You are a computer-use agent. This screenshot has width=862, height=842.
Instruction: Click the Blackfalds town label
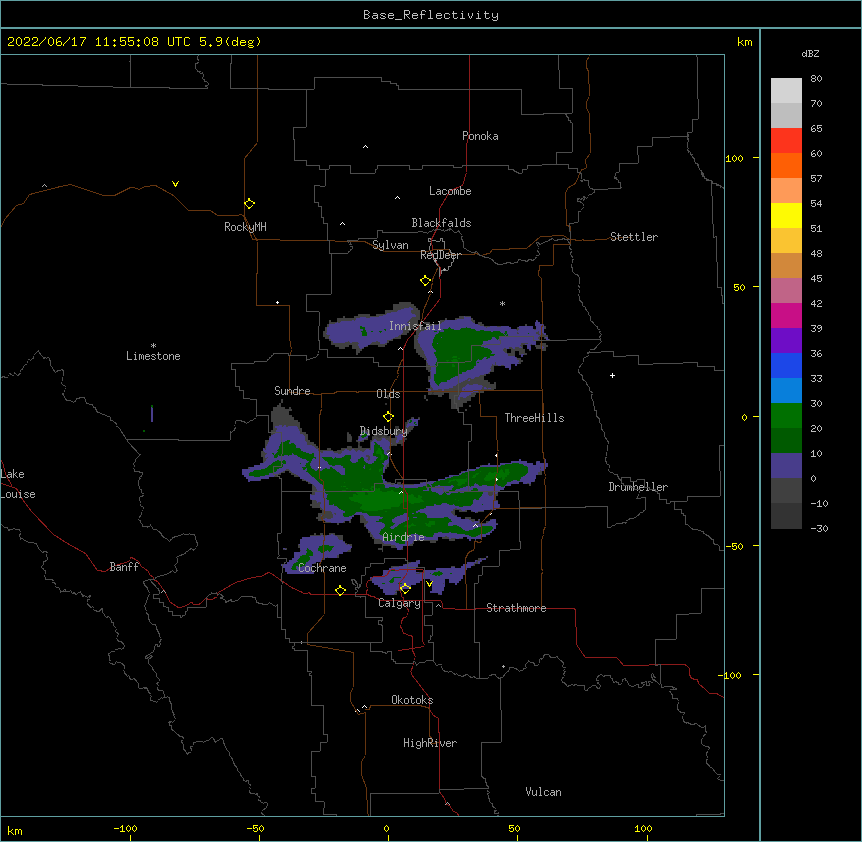441,223
